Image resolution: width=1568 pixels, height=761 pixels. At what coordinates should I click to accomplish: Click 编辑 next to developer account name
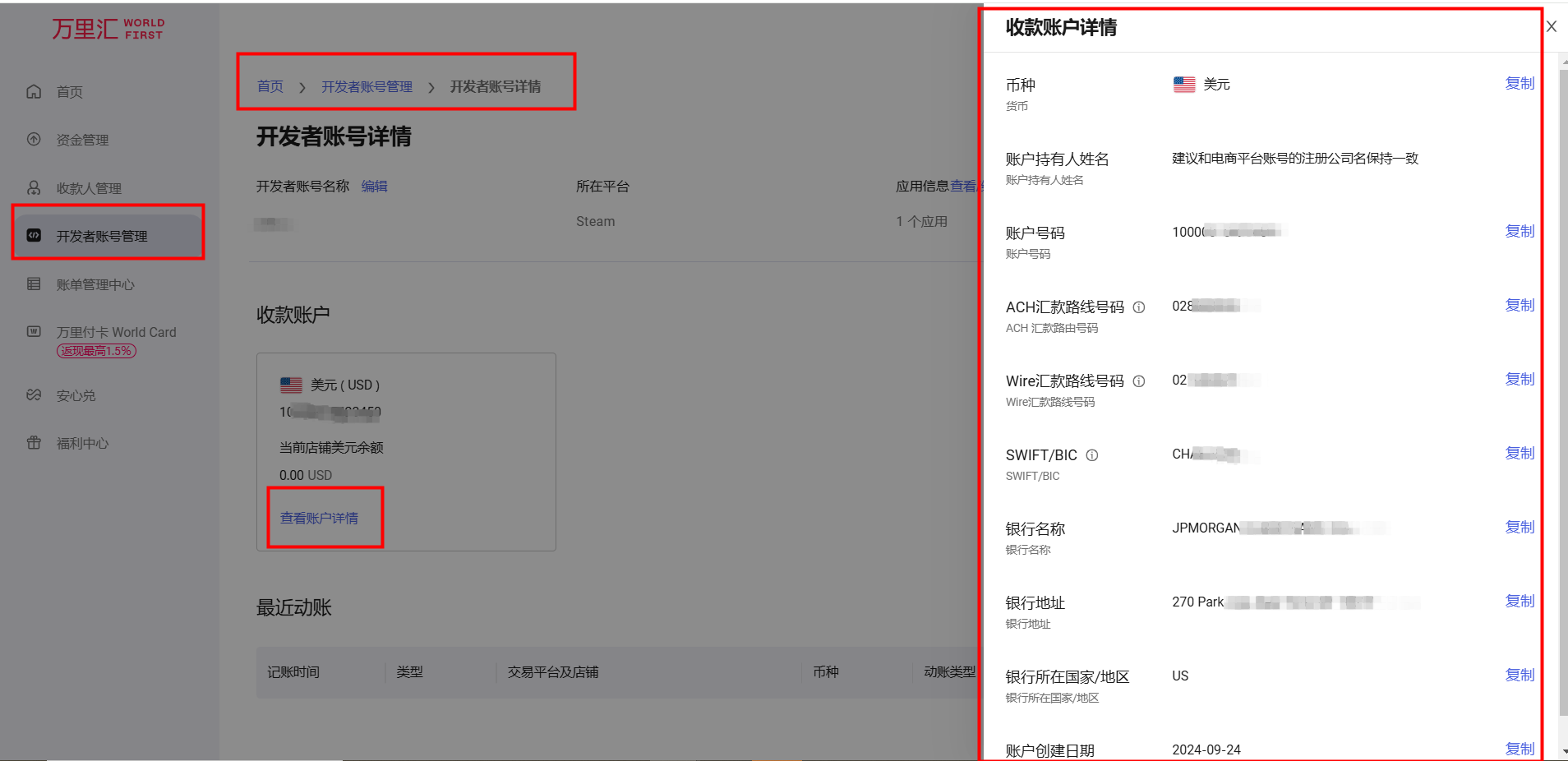coord(374,187)
